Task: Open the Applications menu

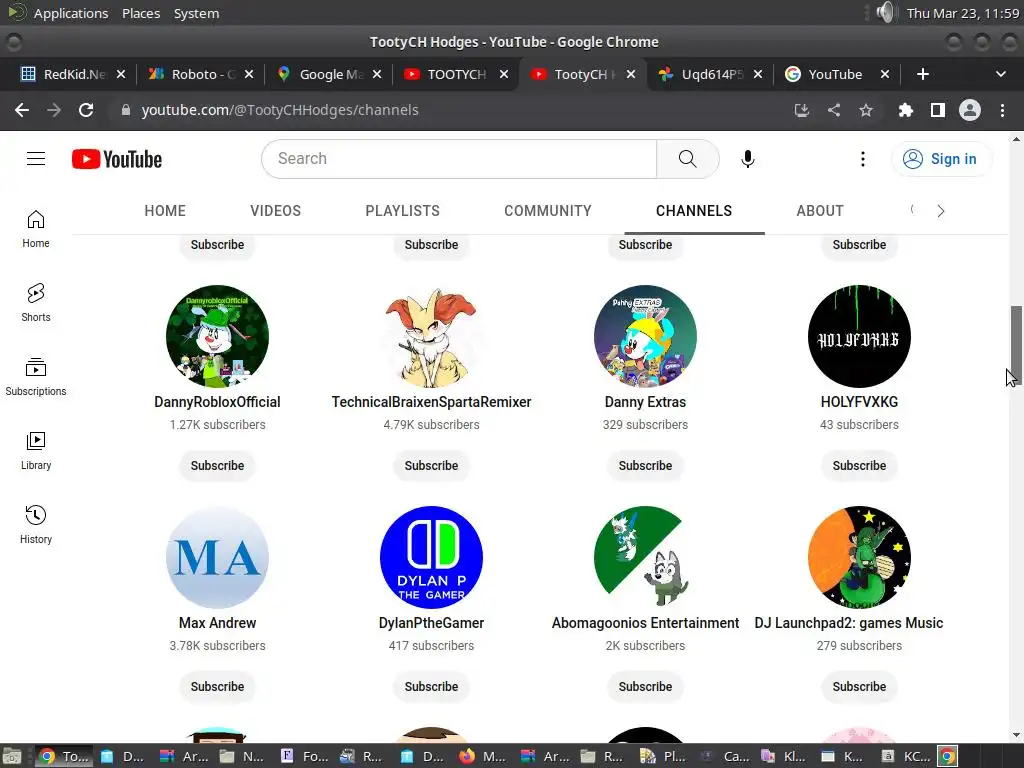Action: tap(71, 13)
